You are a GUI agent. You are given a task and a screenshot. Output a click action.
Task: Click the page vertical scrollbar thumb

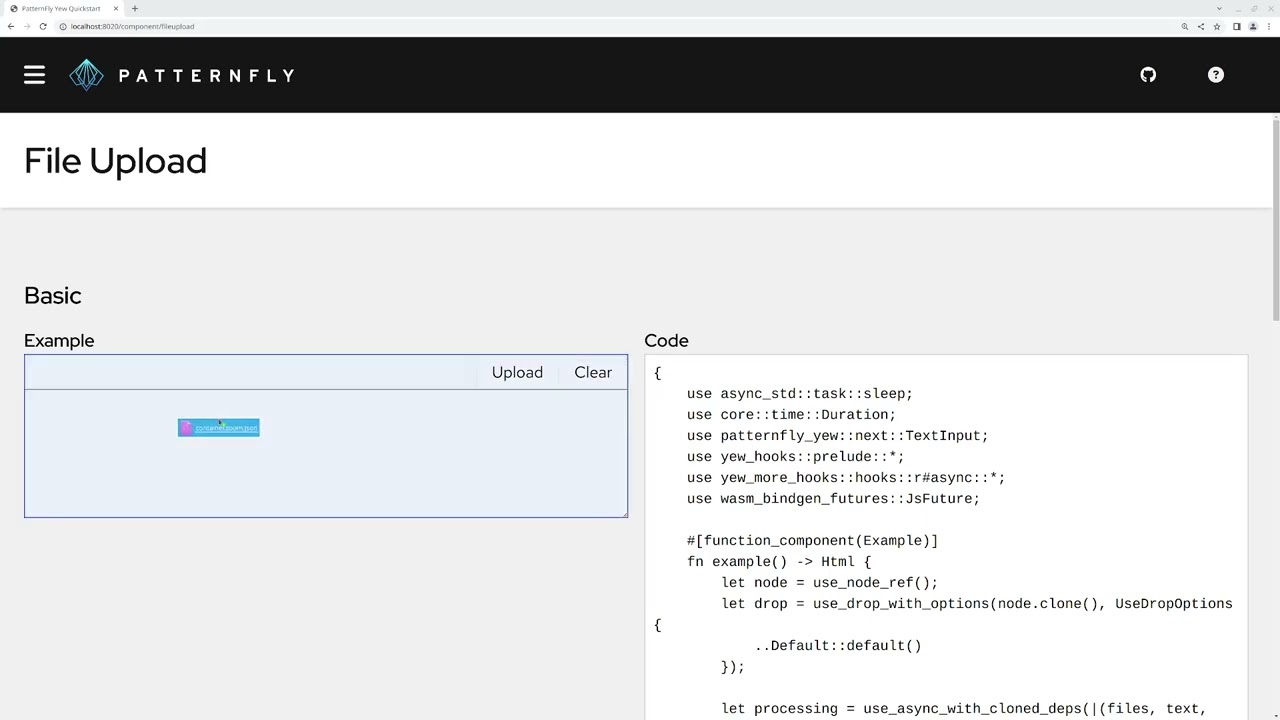pos(1276,218)
